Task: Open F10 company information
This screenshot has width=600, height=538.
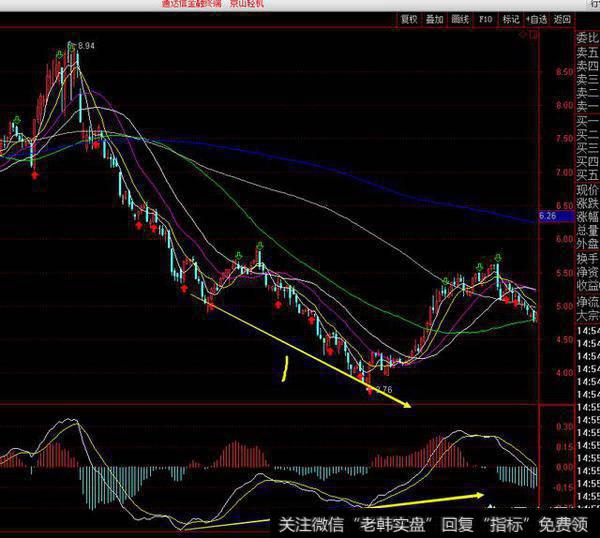Action: 485,19
